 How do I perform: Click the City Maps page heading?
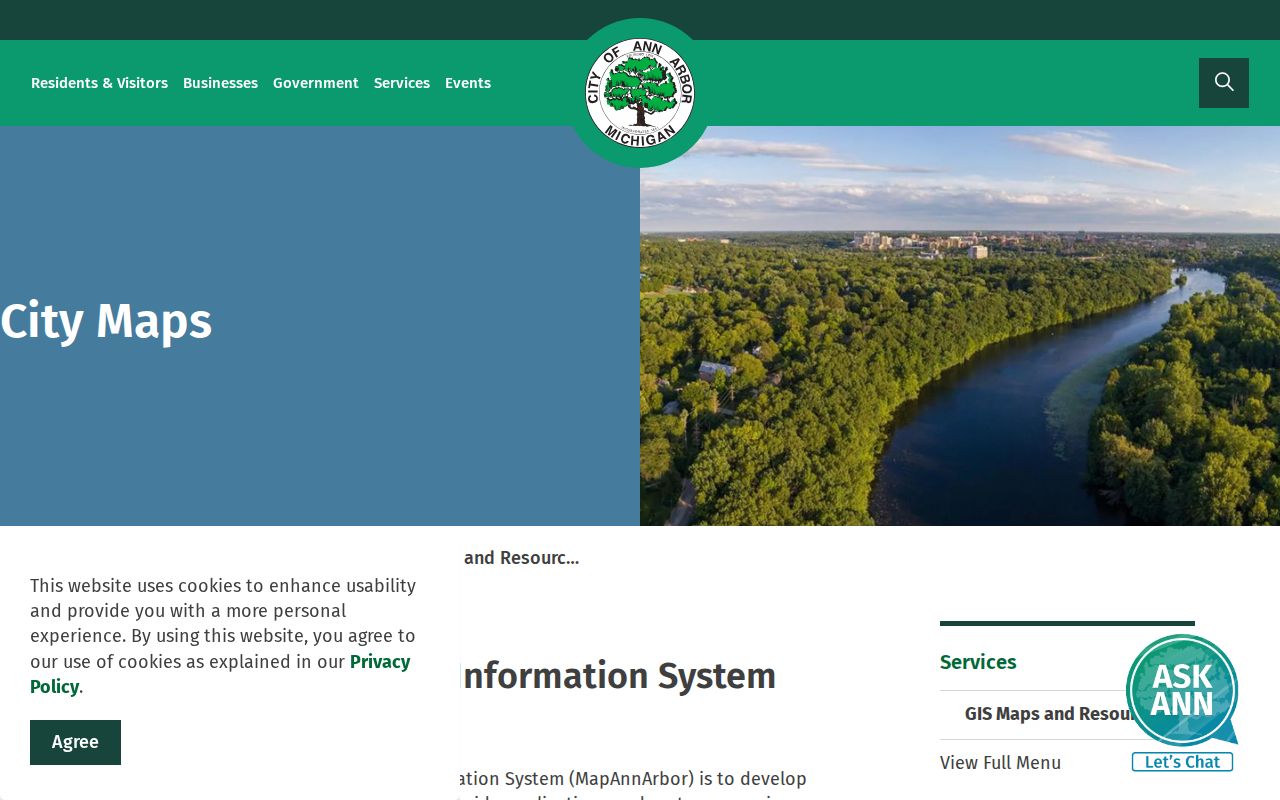coord(106,321)
